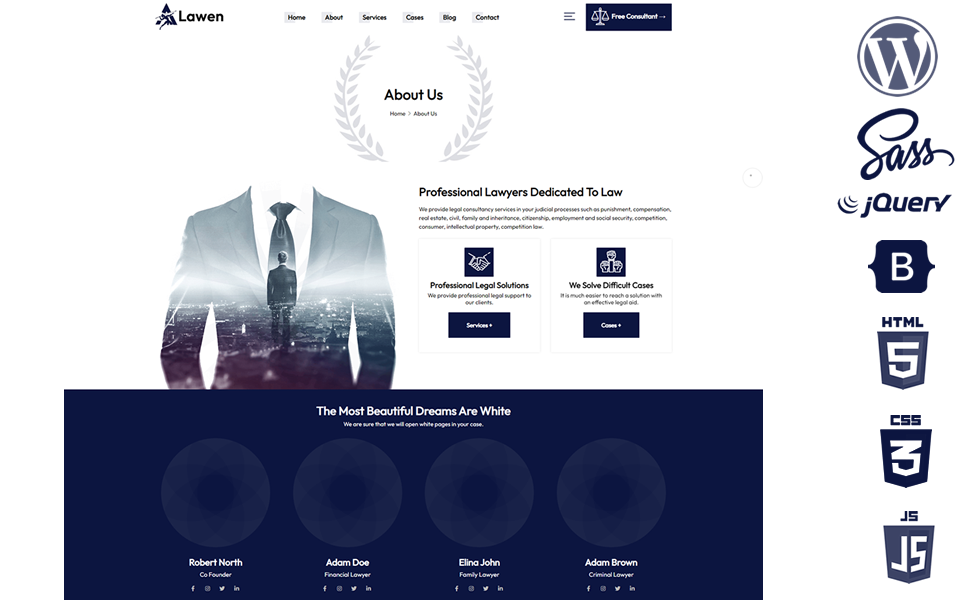
Task: Click the Home breadcrumb link
Action: coord(397,114)
